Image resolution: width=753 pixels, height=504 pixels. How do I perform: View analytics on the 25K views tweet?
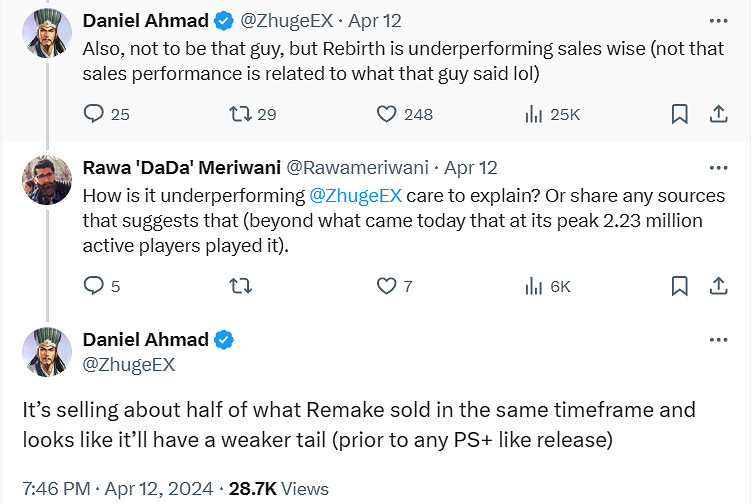coord(534,114)
